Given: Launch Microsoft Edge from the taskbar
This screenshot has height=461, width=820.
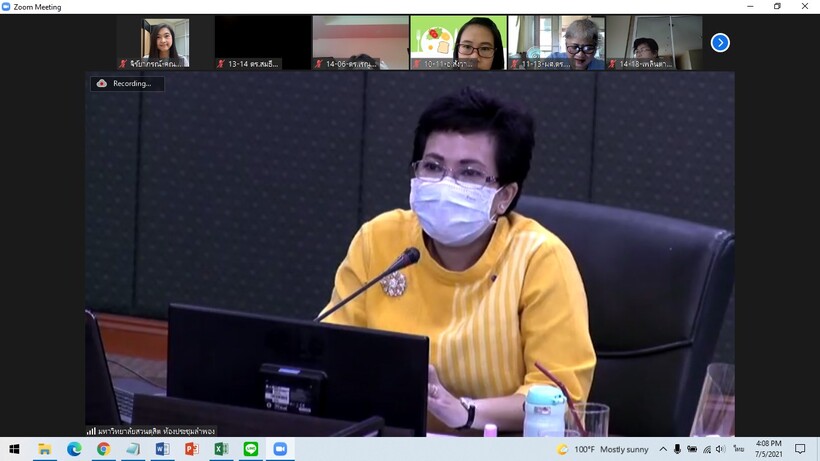Looking at the screenshot, I should 74,449.
